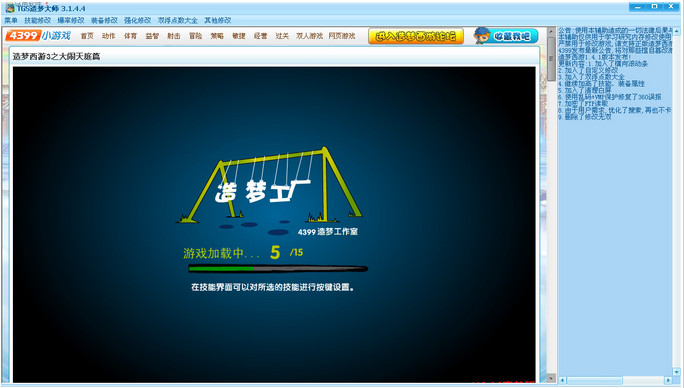The image size is (684, 388).
Task: Click the announcement panel scroll-right arrow
Action: click(x=668, y=380)
